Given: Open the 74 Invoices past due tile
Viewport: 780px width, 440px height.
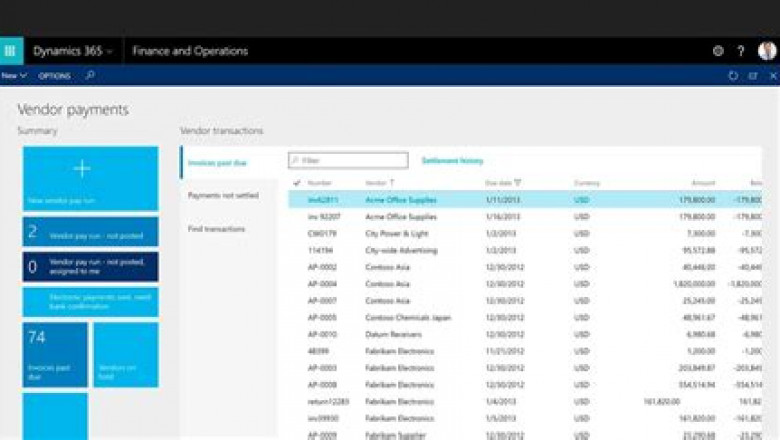Looking at the screenshot, I should coord(55,354).
